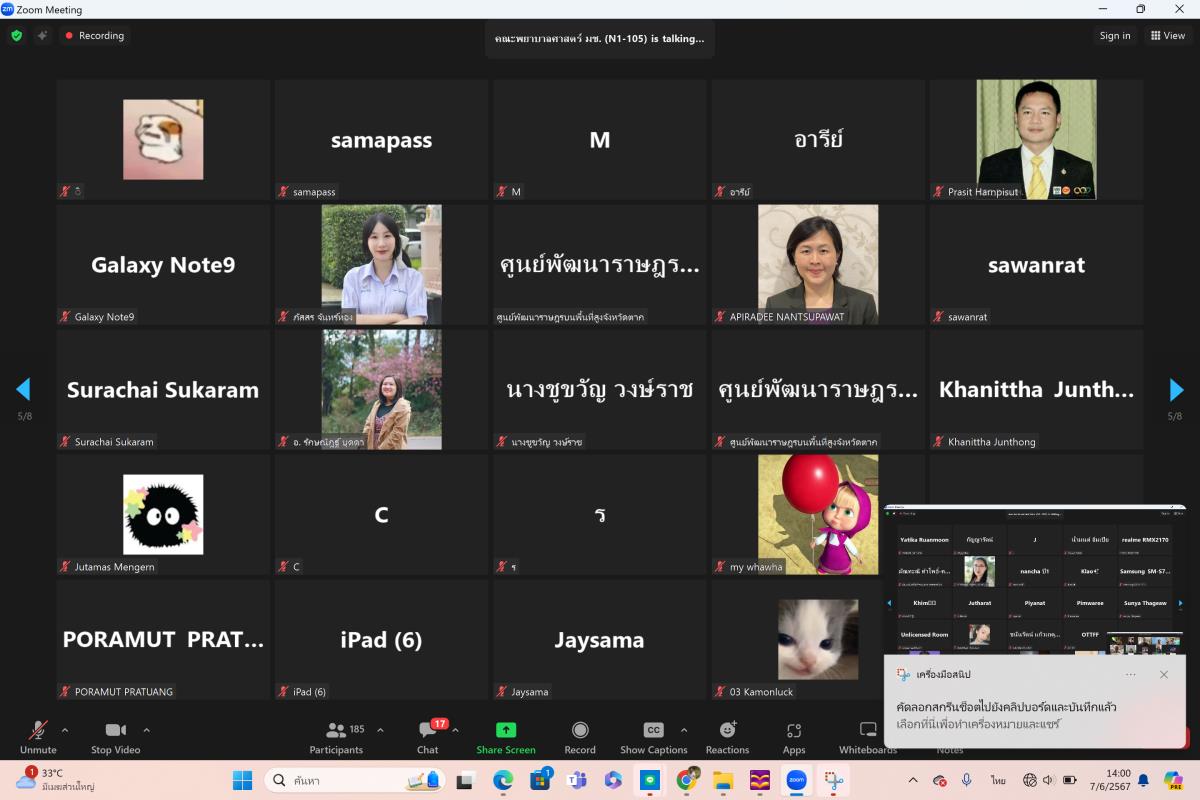Select APIRADEE NANTSUPAWAT's video tile
1200x800 pixels.
818,265
